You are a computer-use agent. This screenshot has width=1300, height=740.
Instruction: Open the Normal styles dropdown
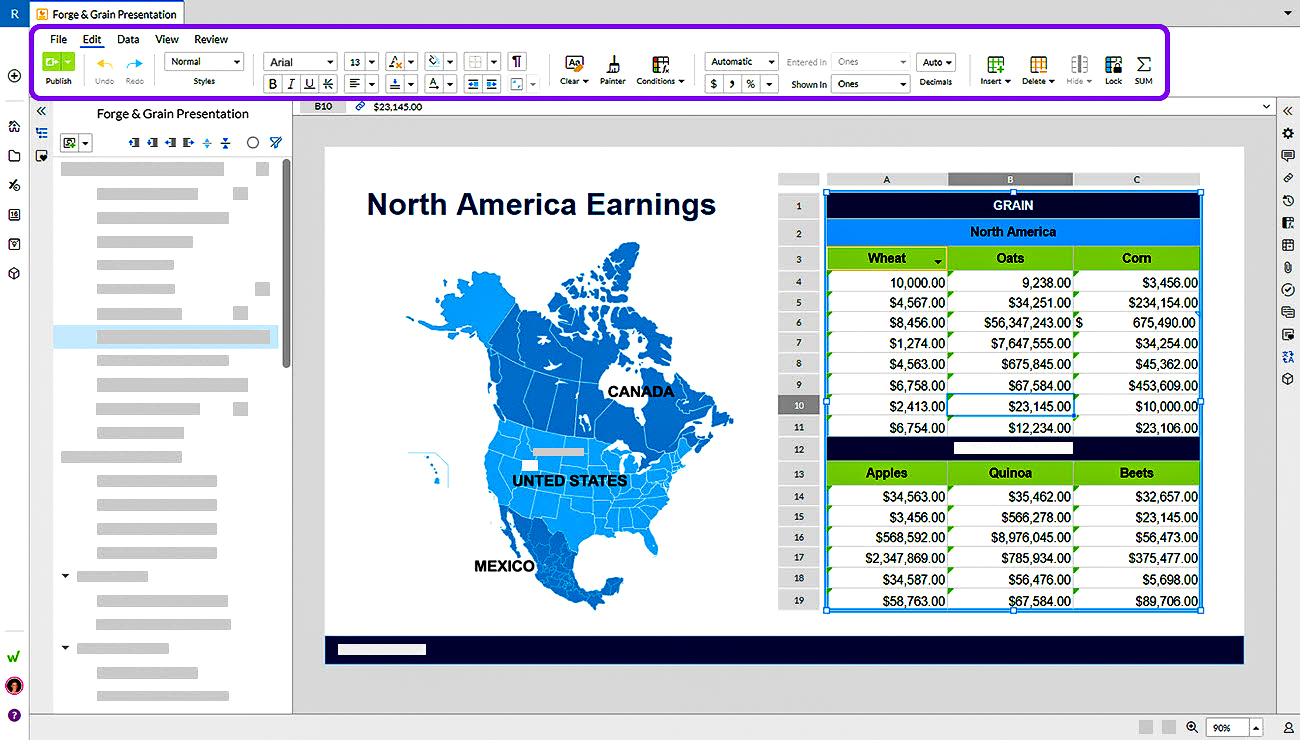click(x=204, y=62)
